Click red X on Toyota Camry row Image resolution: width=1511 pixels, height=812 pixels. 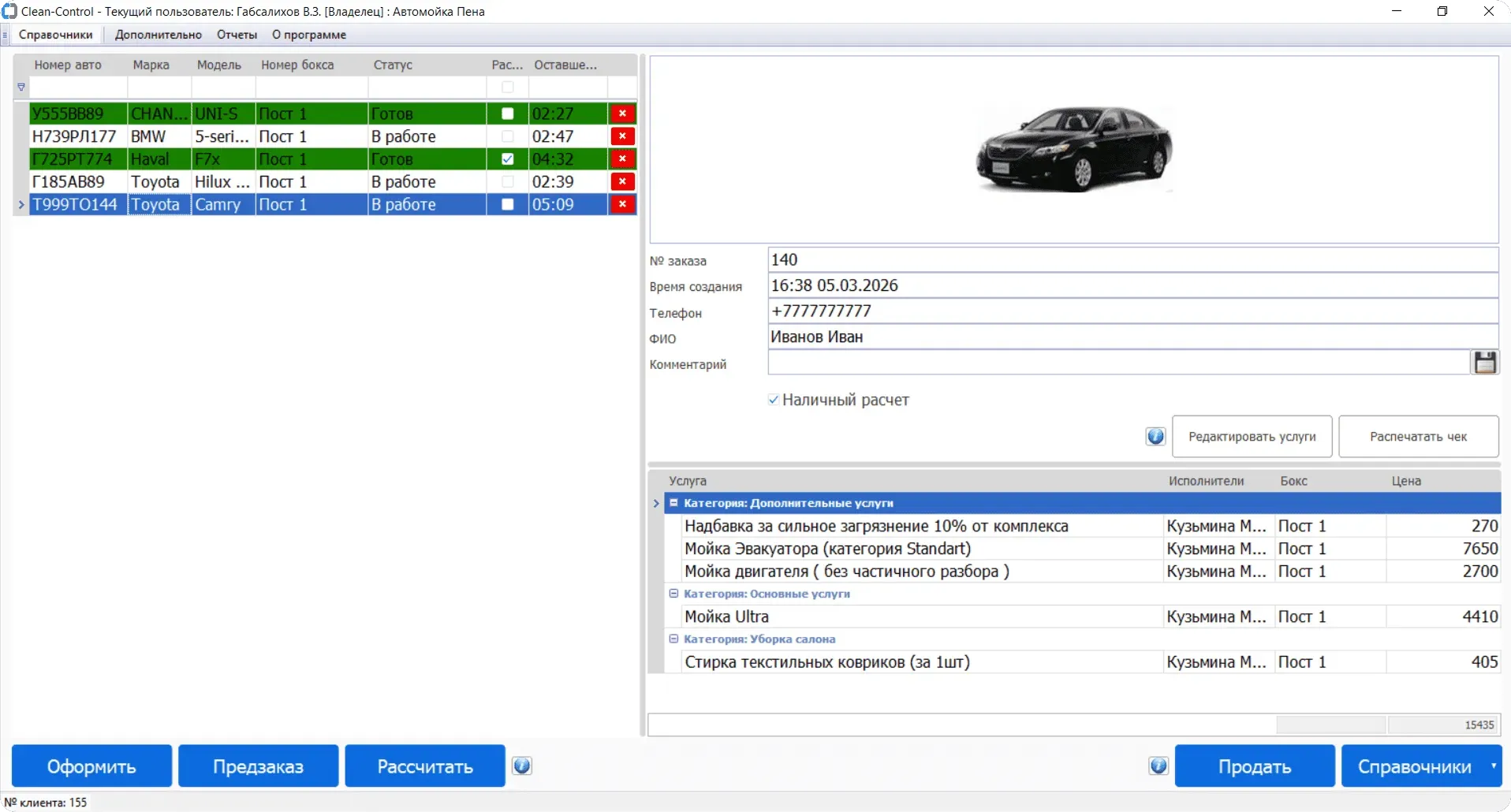pos(622,205)
